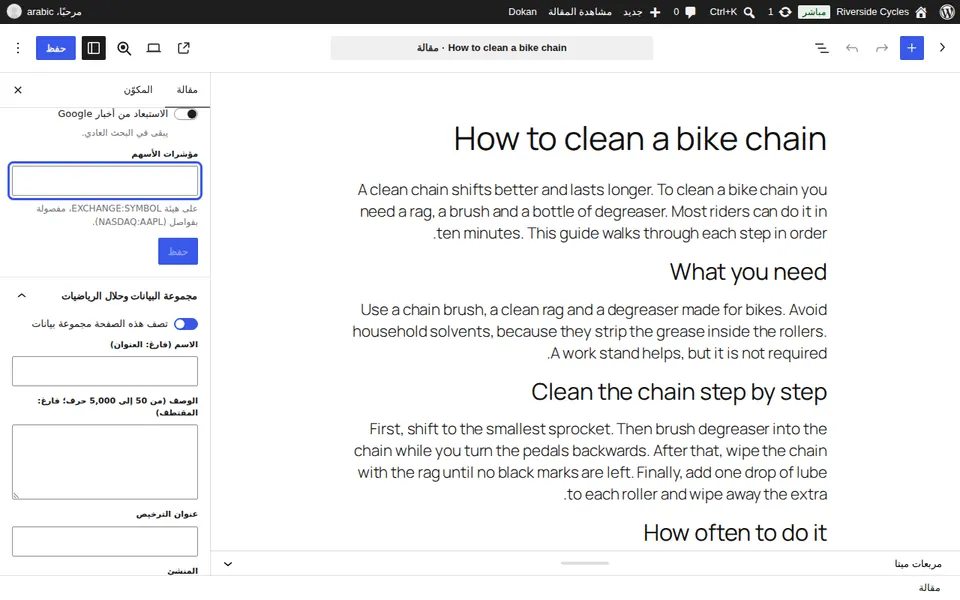
Task: Open the Dokan admin bar menu
Action: (x=522, y=12)
